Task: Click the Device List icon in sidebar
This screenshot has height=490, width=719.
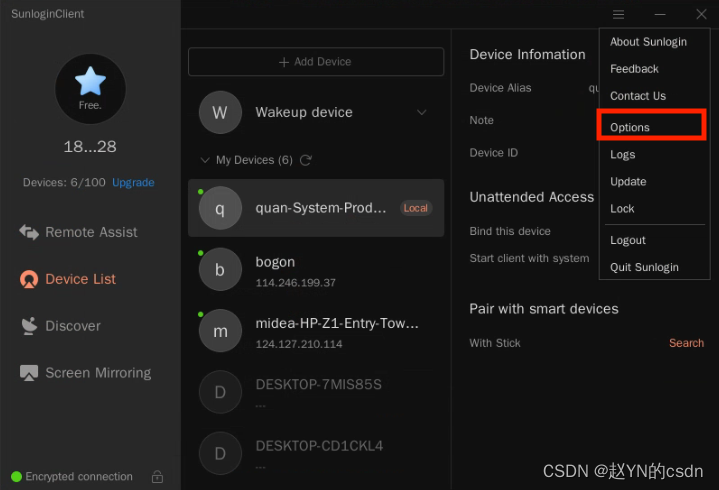Action: pyautogui.click(x=29, y=279)
